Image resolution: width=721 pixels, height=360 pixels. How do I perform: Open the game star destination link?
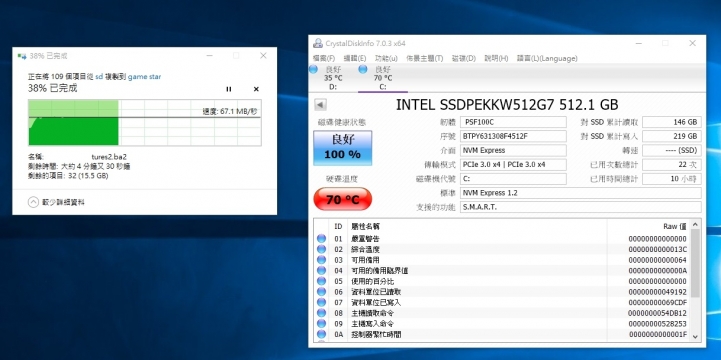[144, 77]
